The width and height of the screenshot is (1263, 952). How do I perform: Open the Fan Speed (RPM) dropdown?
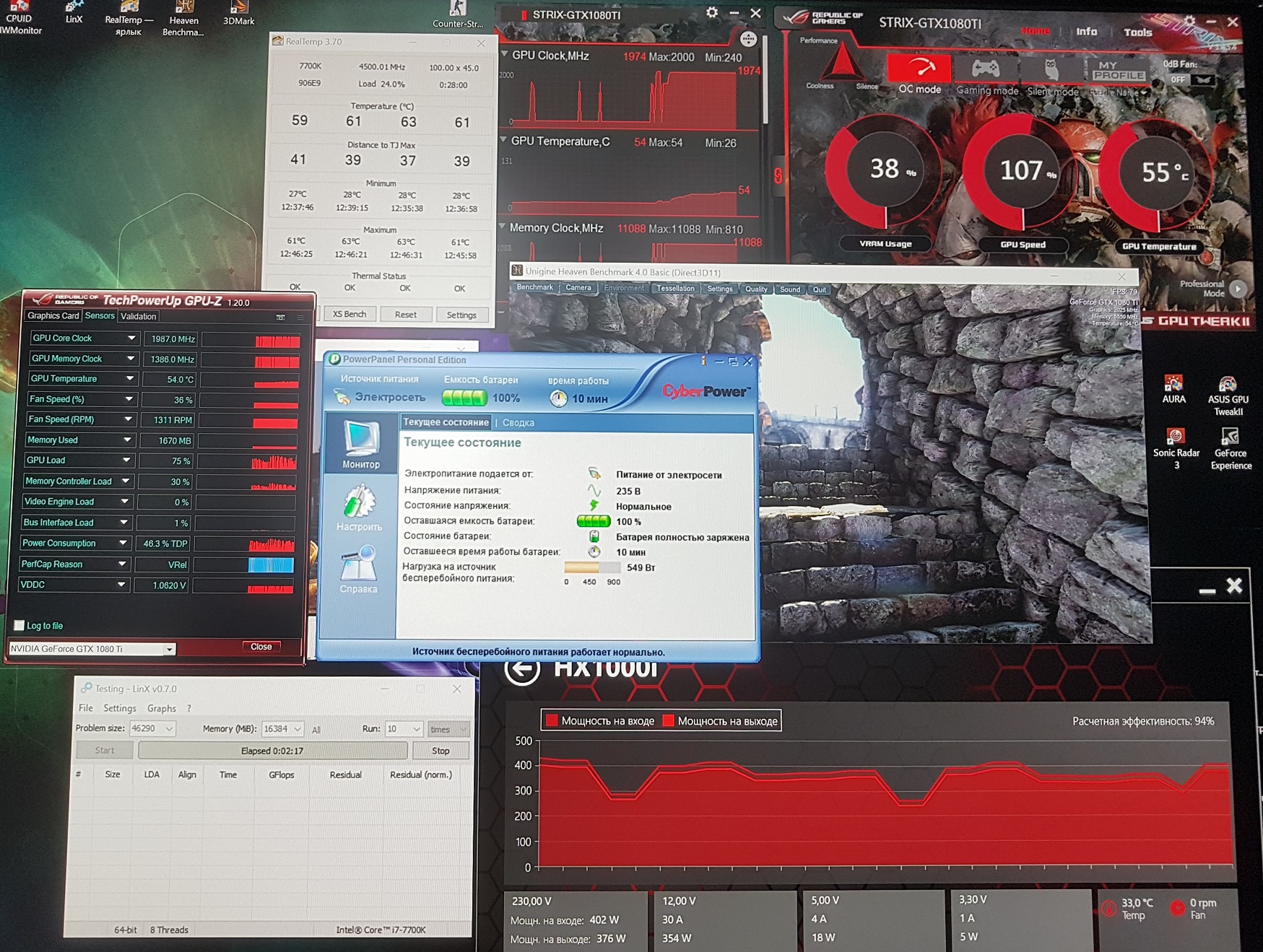point(129,419)
